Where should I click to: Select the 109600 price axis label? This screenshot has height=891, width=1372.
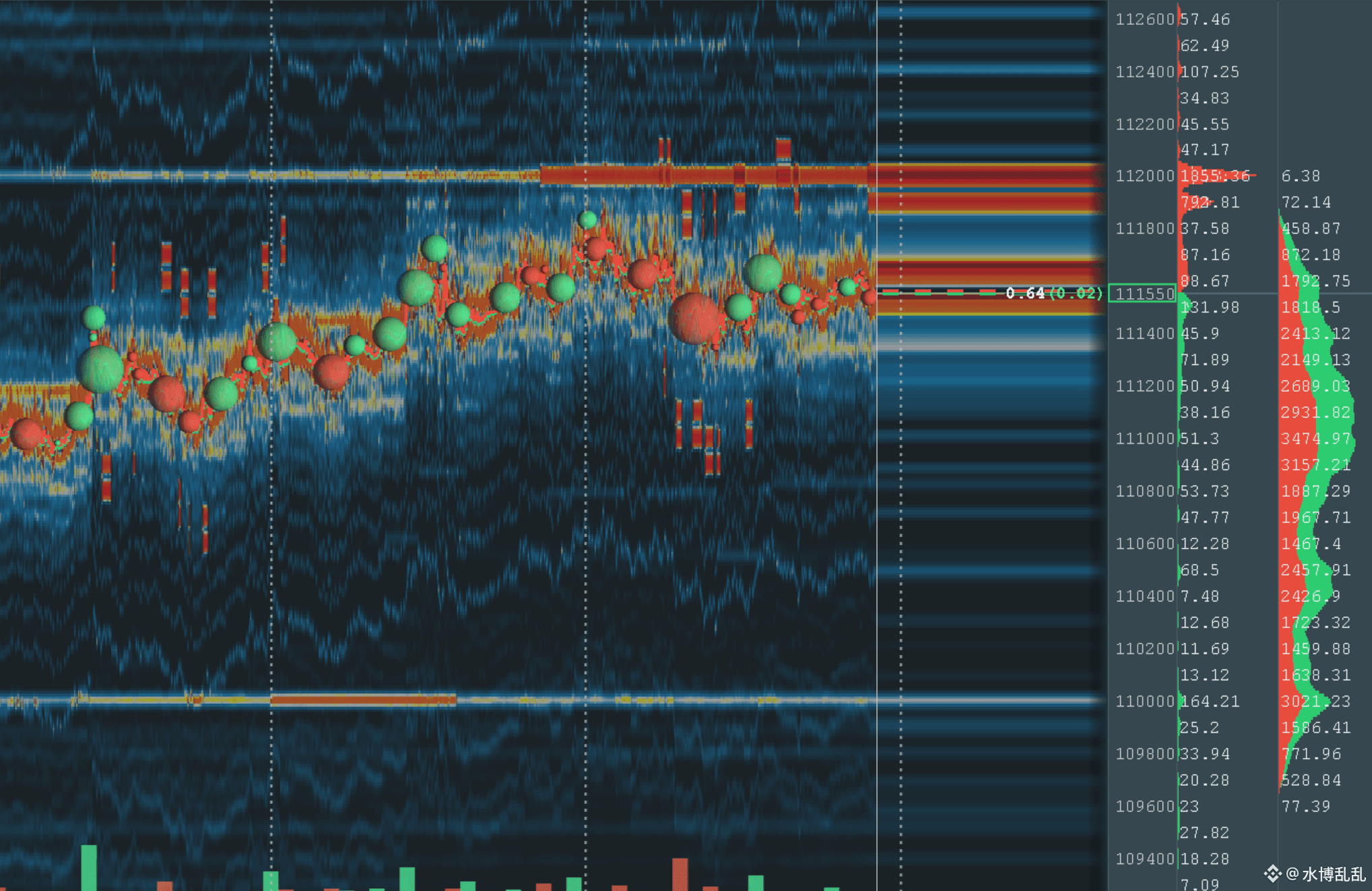[1144, 807]
